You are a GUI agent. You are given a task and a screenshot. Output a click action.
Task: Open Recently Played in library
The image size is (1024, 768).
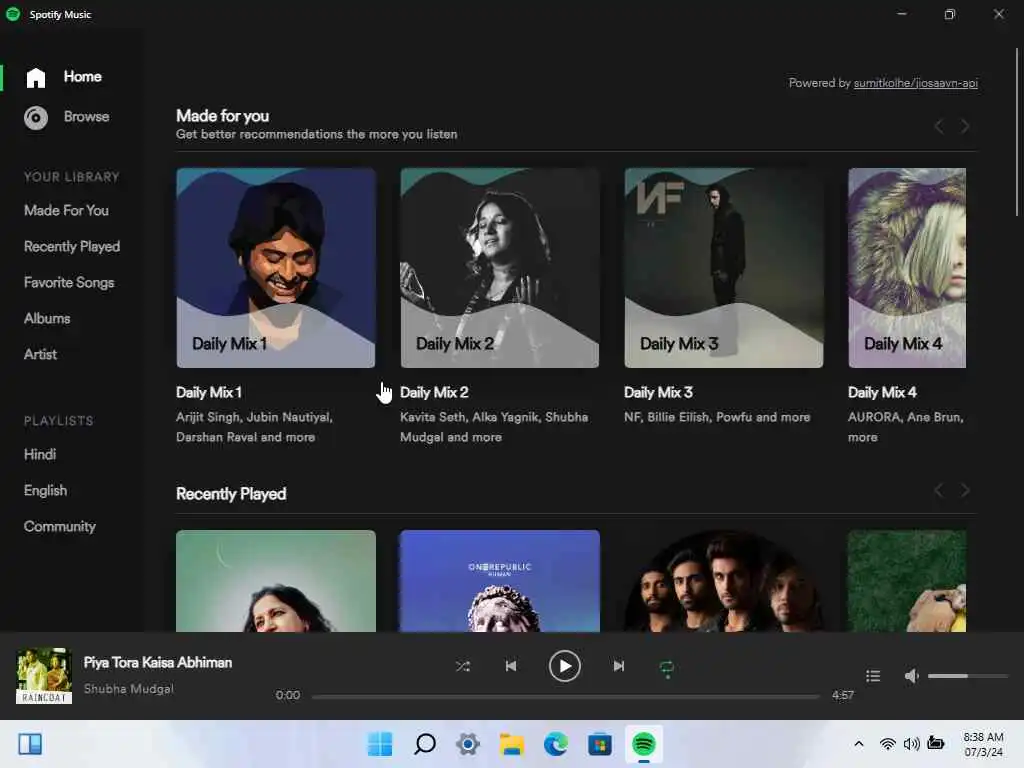tap(72, 246)
